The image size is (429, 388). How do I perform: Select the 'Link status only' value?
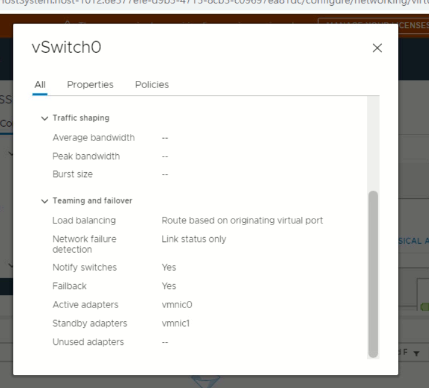coord(194,239)
